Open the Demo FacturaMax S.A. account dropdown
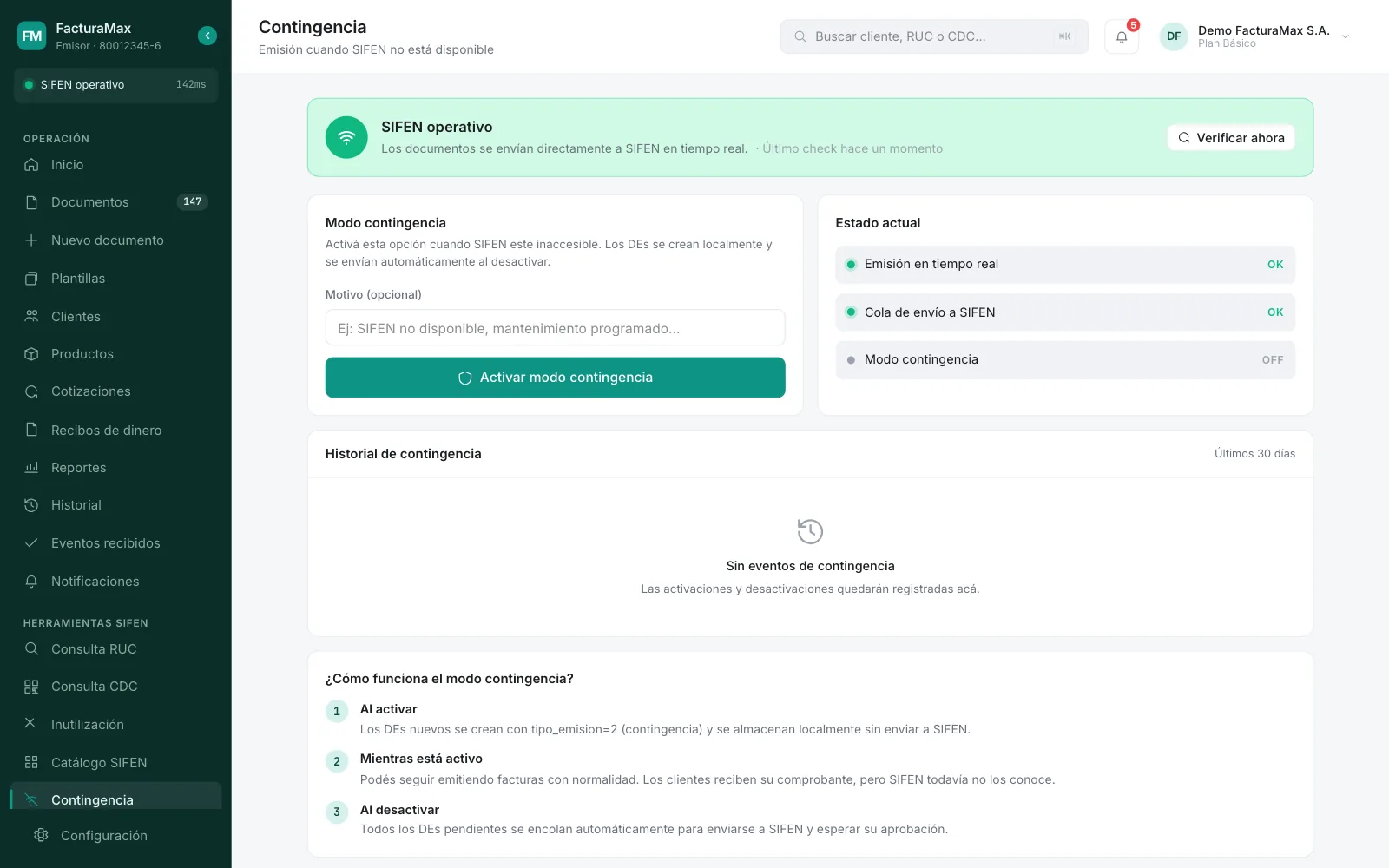The width and height of the screenshot is (1389, 868). (x=1255, y=36)
